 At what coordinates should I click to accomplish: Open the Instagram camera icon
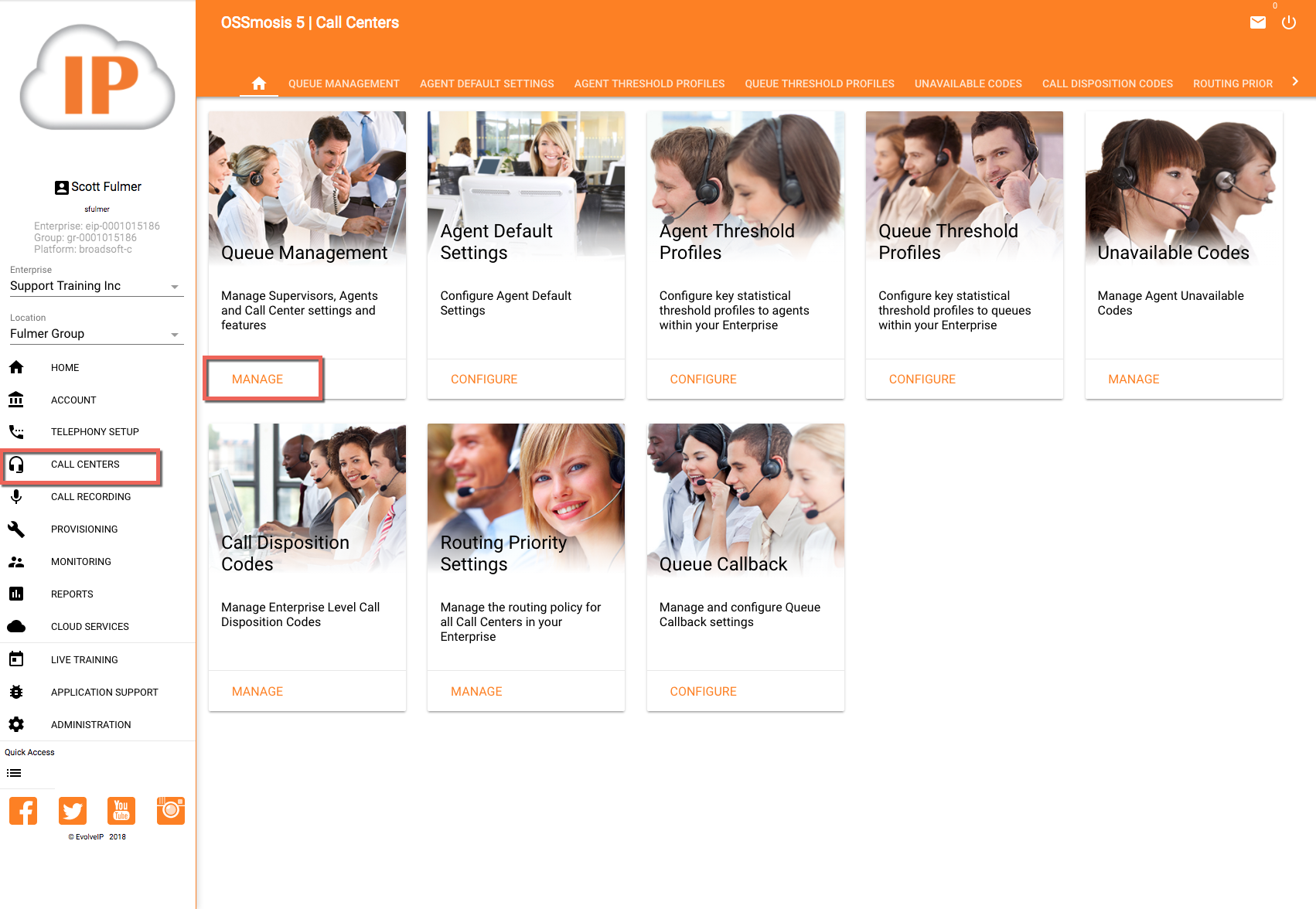[170, 811]
